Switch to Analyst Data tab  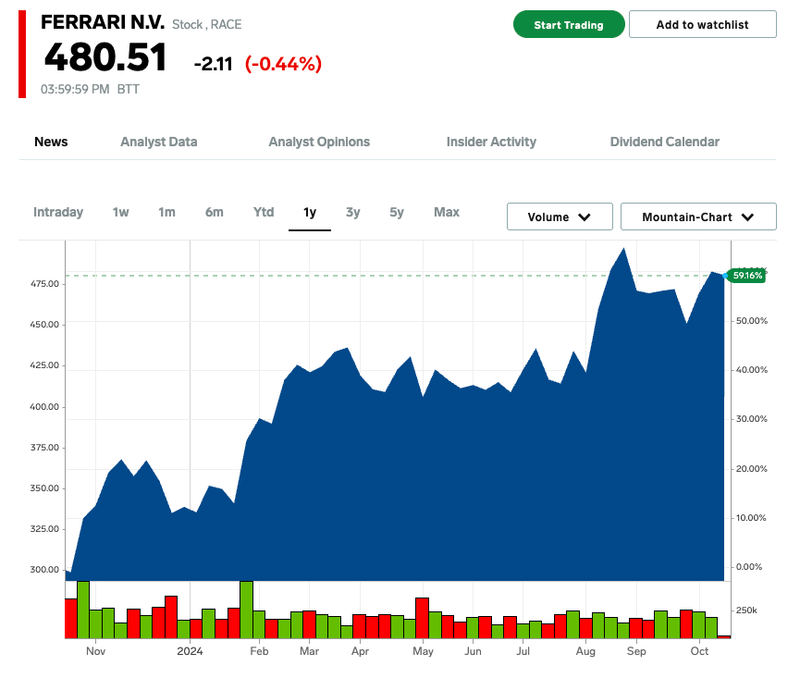pyautogui.click(x=159, y=142)
